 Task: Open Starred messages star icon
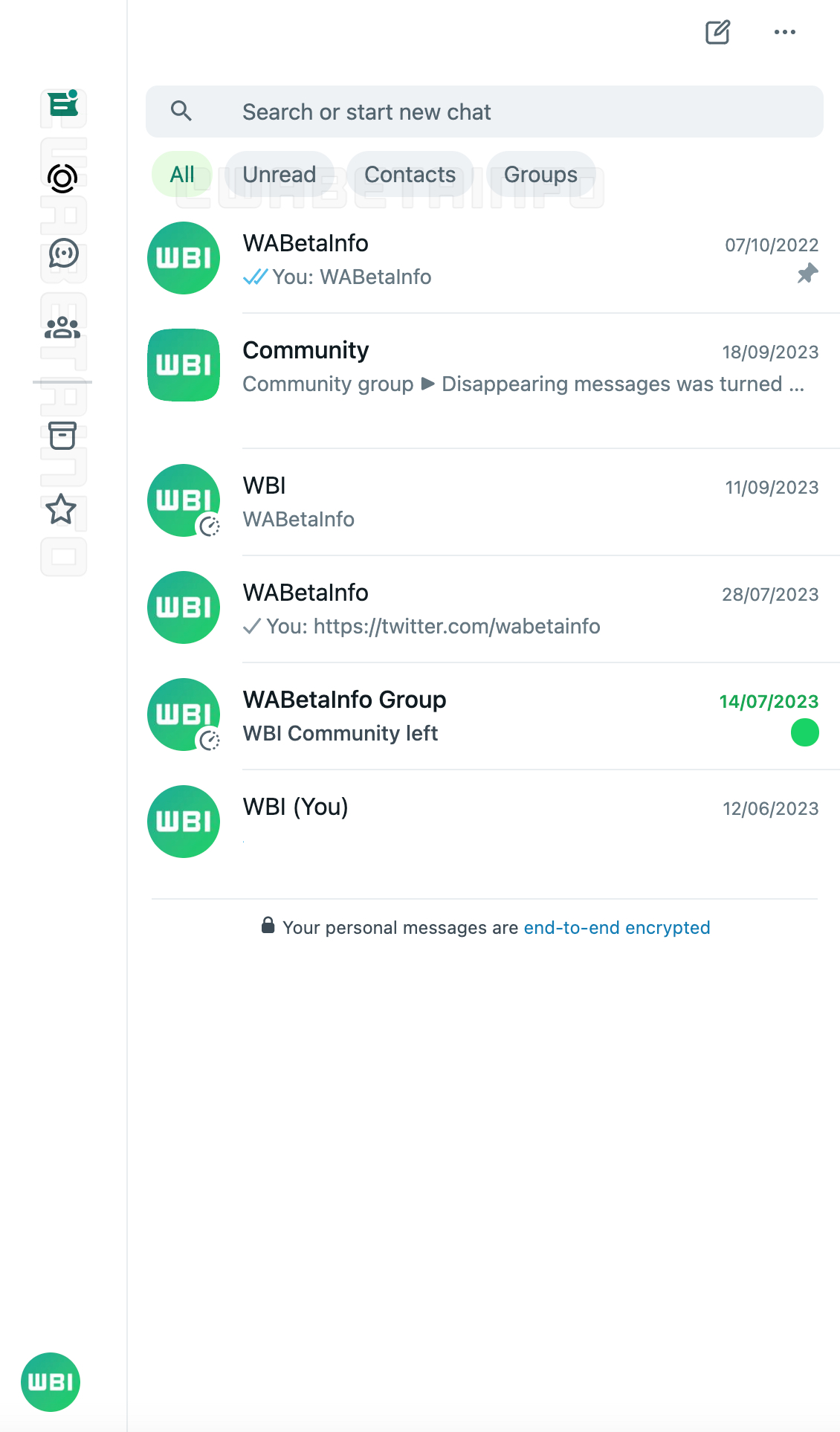(x=61, y=510)
